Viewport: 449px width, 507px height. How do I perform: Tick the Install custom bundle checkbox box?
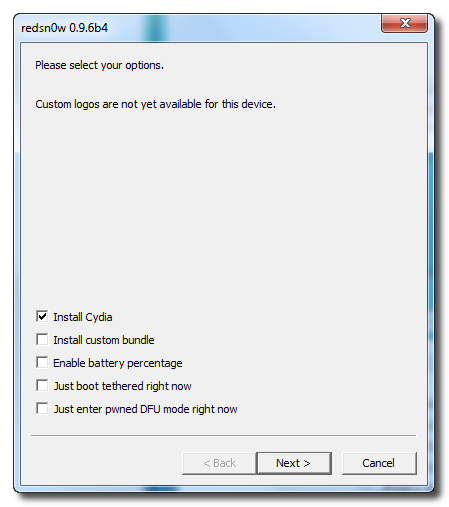click(x=42, y=339)
